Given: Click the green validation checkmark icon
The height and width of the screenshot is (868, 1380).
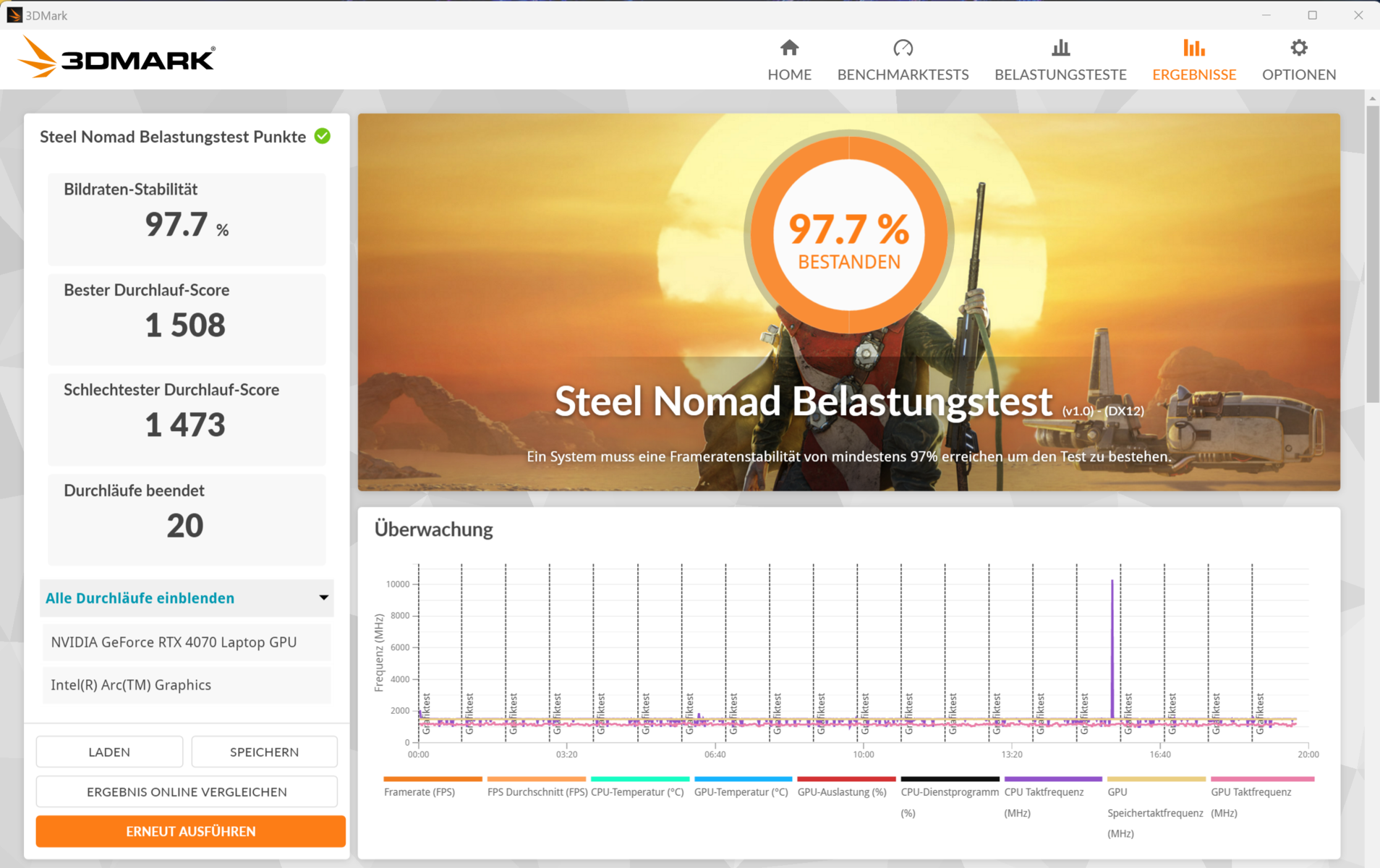Looking at the screenshot, I should (x=323, y=136).
